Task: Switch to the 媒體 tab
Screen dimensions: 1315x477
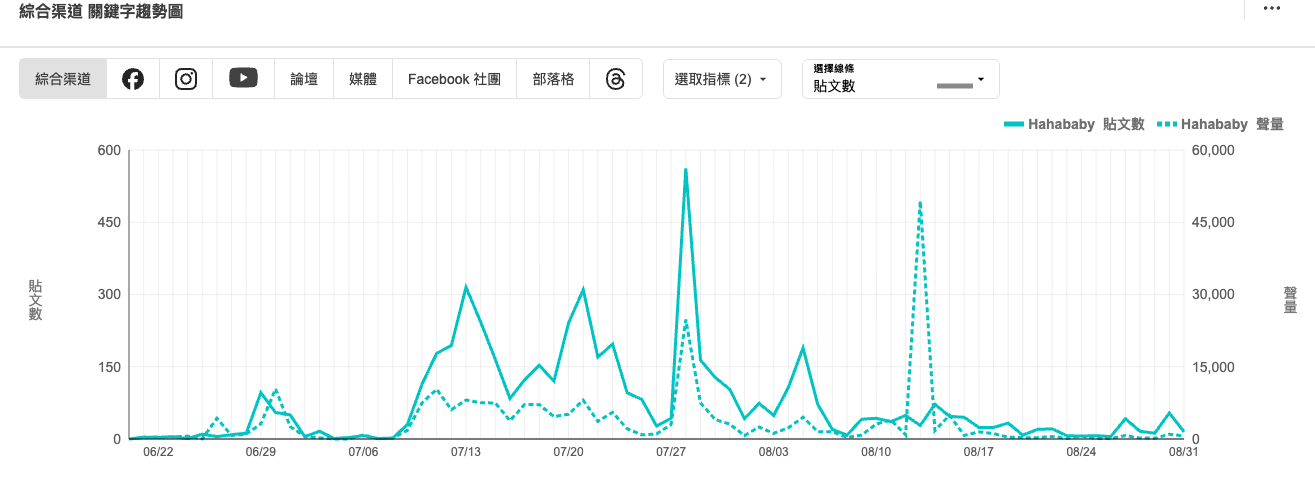Action: tap(363, 79)
